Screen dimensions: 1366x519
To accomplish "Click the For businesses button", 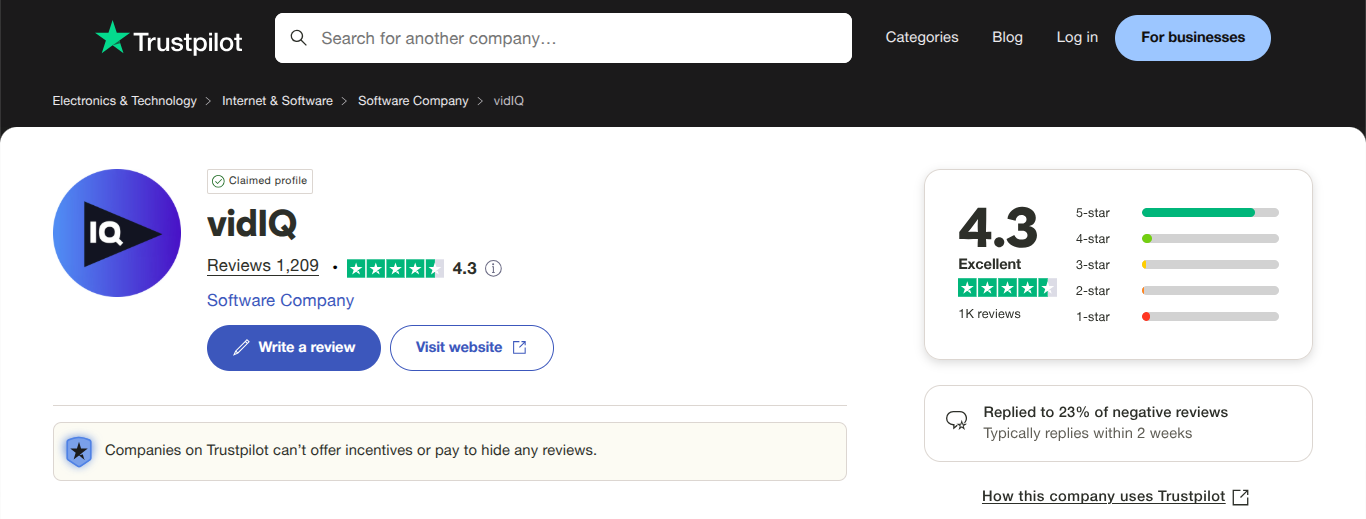I will tap(1193, 38).
